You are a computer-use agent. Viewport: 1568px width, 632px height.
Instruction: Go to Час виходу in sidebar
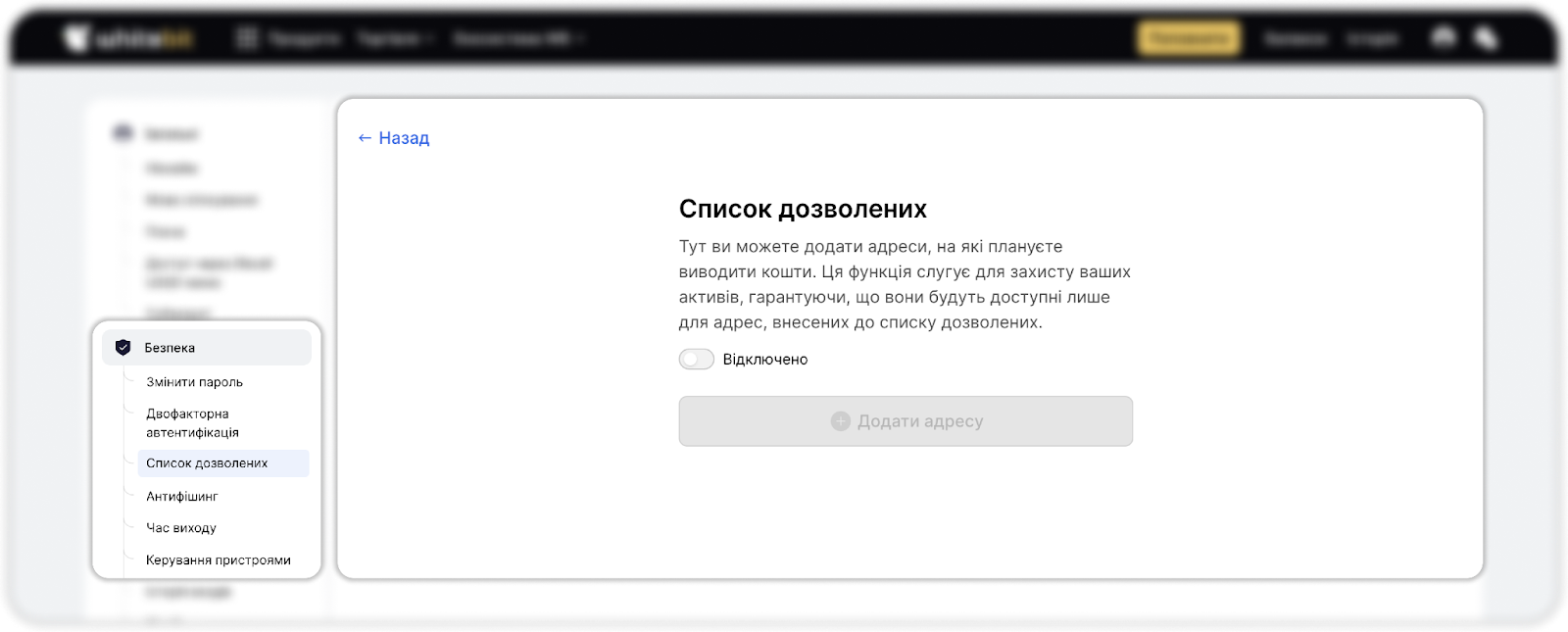[x=181, y=528]
